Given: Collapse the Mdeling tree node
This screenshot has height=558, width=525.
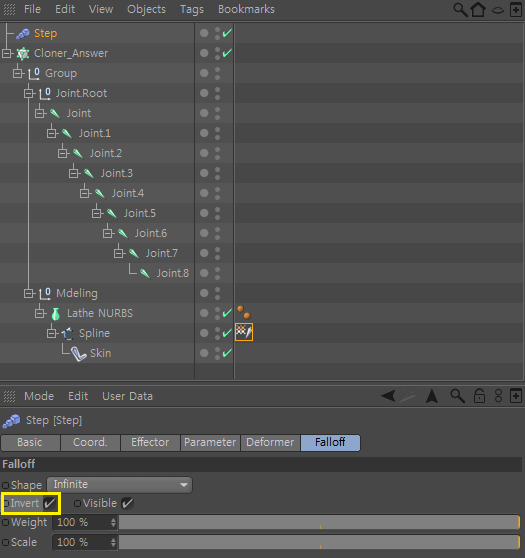Looking at the screenshot, I should click(29, 294).
